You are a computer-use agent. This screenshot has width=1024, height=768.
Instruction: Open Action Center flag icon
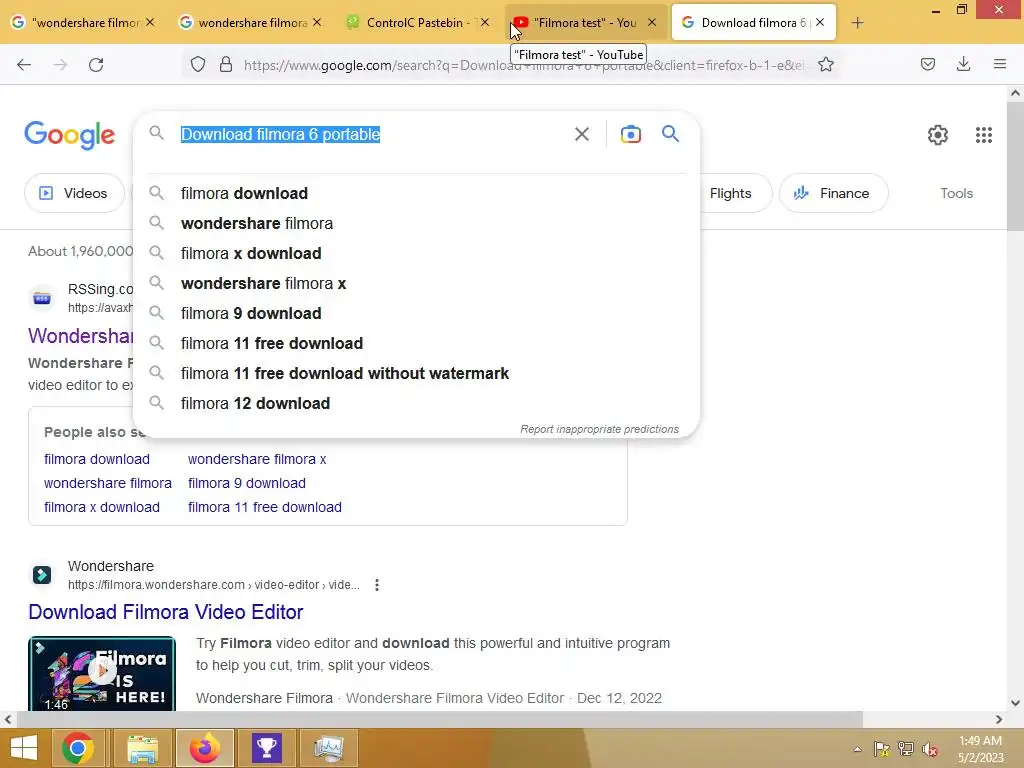pos(881,749)
